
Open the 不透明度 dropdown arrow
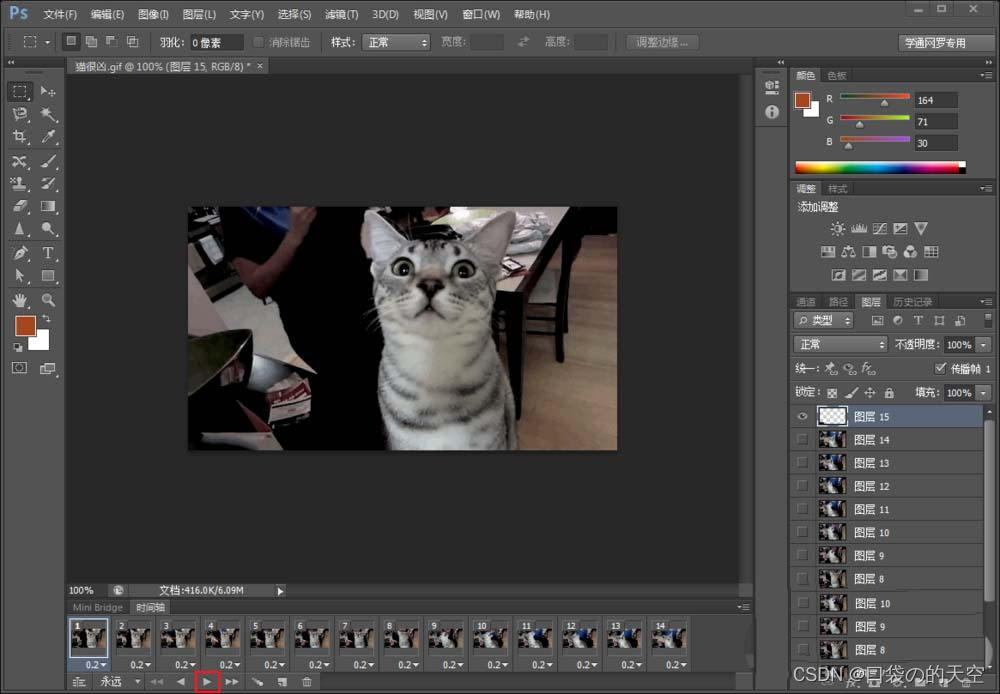(x=984, y=344)
